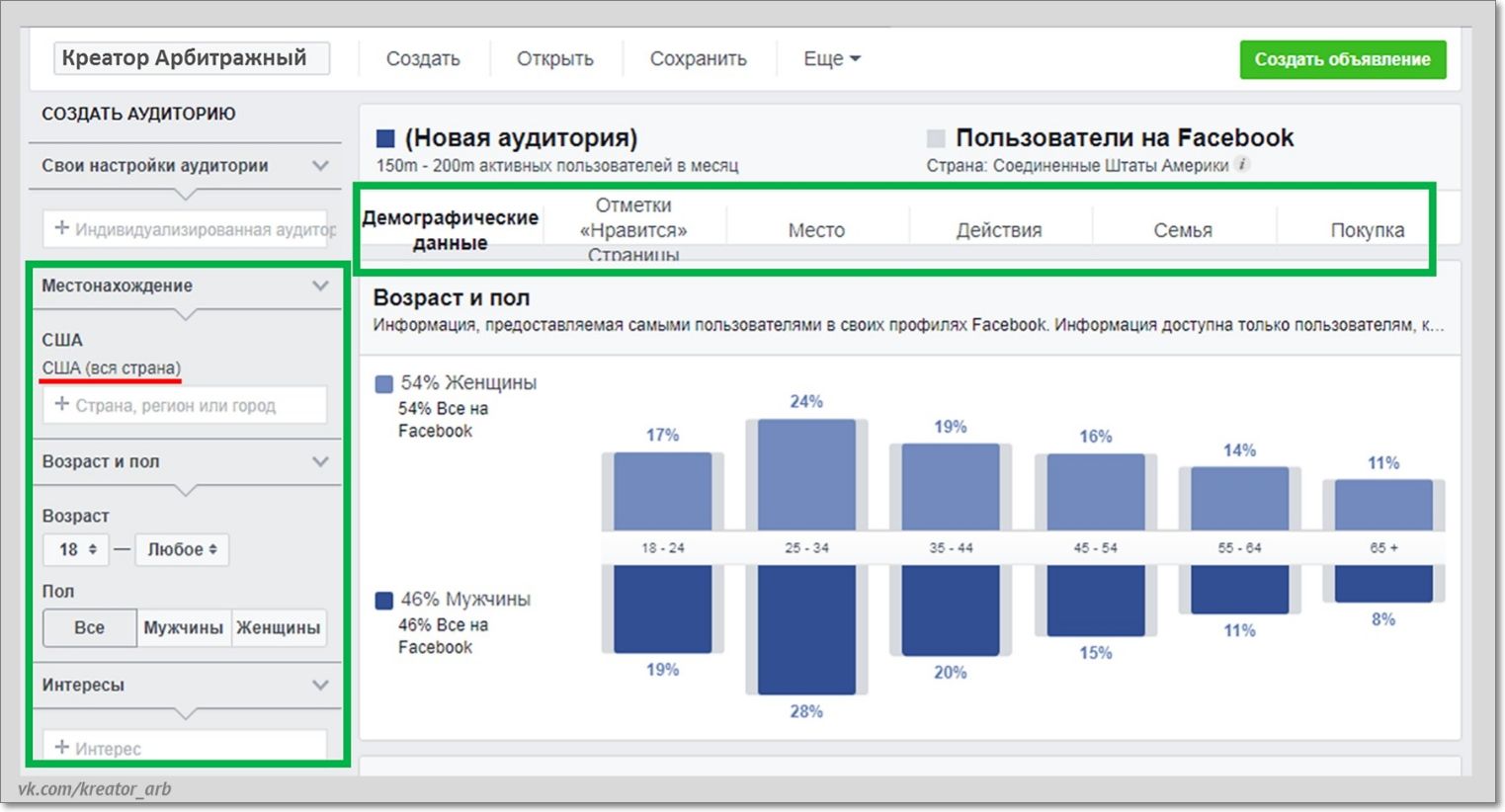Click the men 55 - 64 bar showing 11%
Screen dimensions: 1505x812
coord(1240,590)
